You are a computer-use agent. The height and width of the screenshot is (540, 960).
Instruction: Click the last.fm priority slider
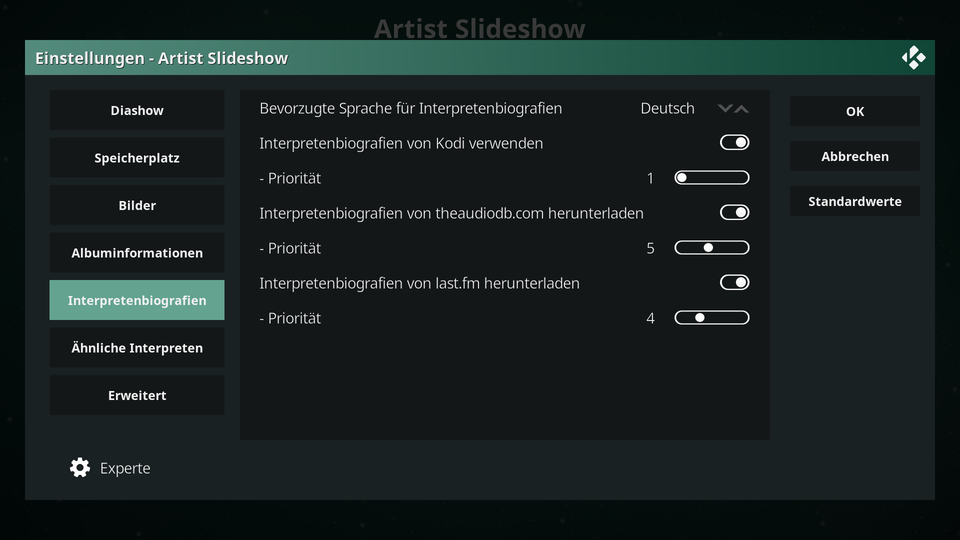tap(711, 318)
